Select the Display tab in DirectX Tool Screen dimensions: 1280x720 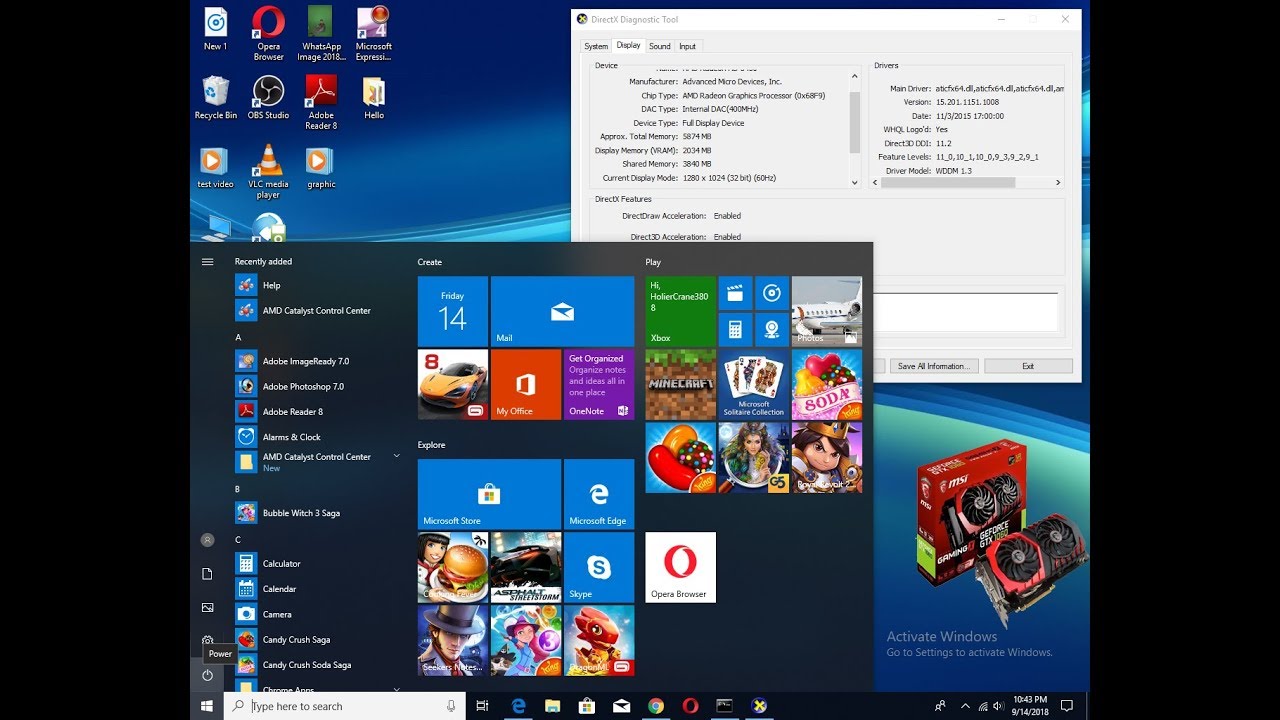[x=628, y=45]
